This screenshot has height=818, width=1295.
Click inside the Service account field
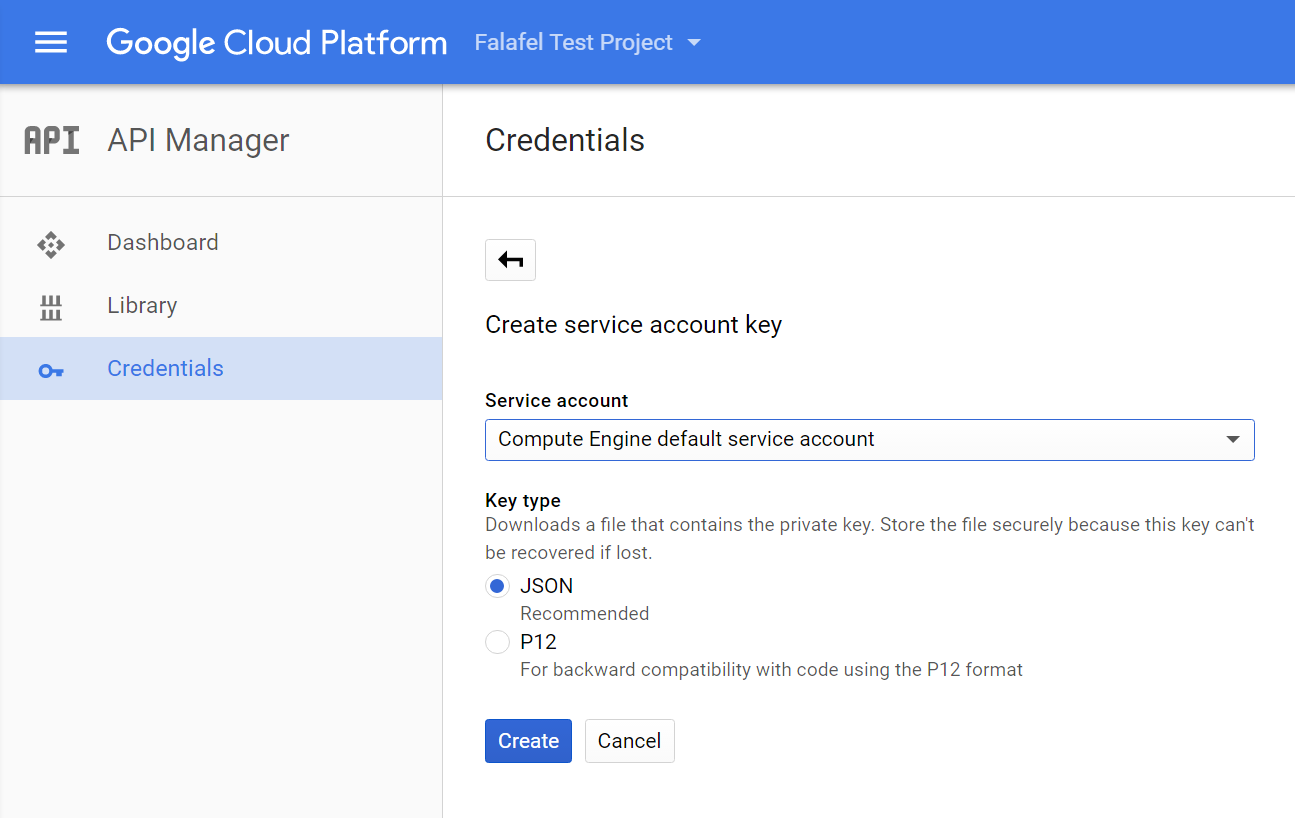(800, 440)
